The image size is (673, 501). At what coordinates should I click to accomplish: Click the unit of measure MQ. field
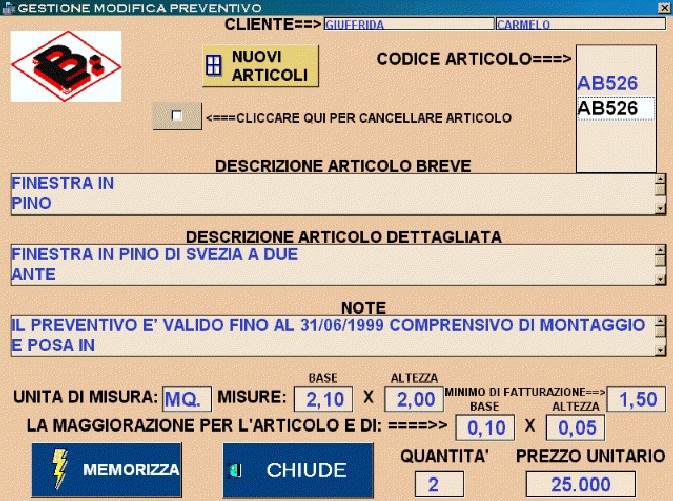(187, 400)
